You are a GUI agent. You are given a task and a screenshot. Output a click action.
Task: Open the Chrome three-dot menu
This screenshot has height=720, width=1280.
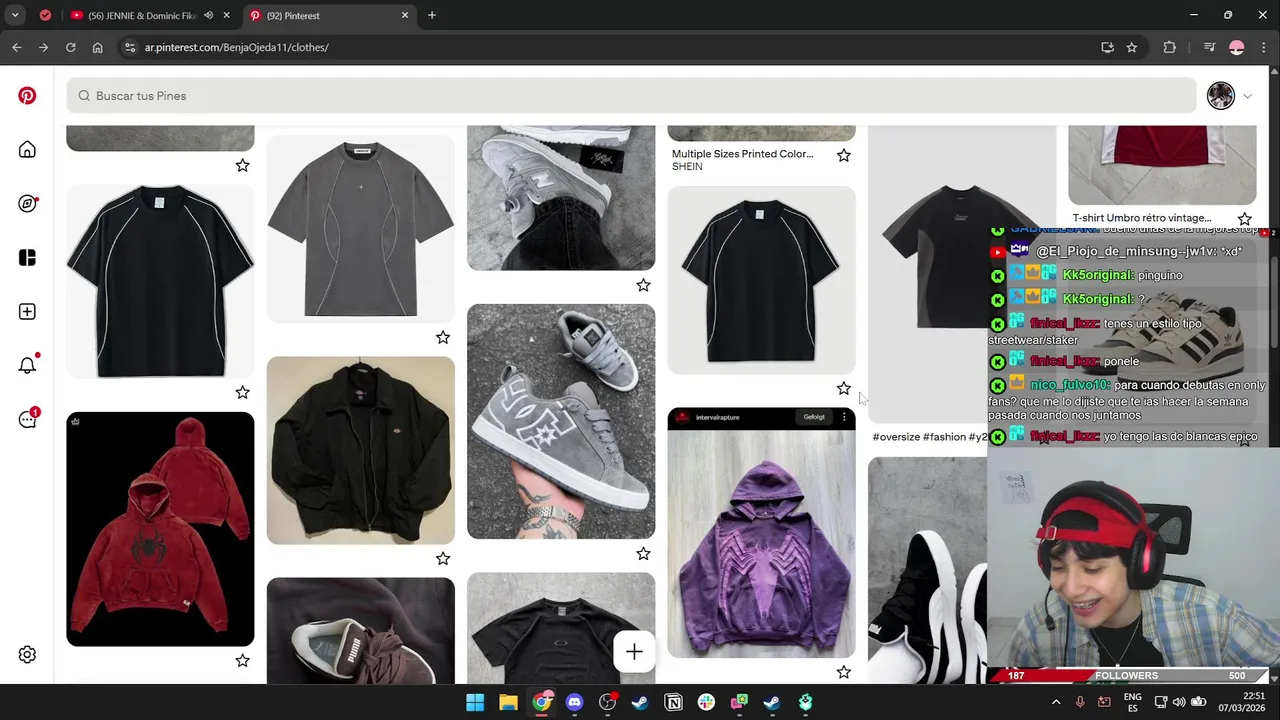click(x=1263, y=47)
